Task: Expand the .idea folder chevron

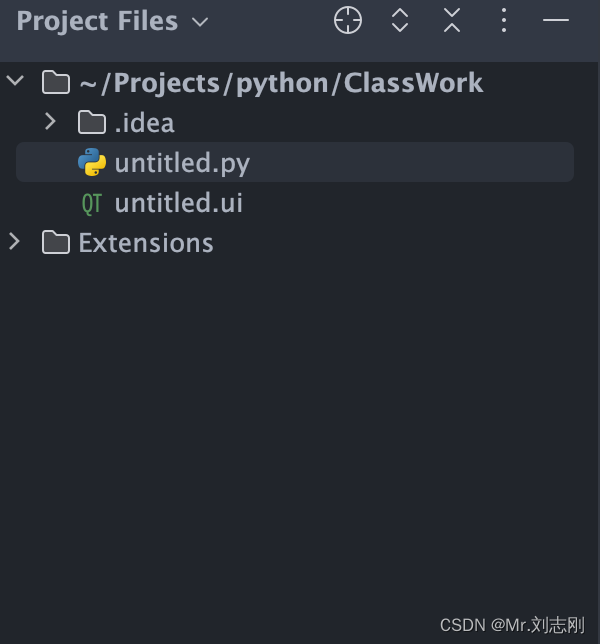Action: pos(51,122)
